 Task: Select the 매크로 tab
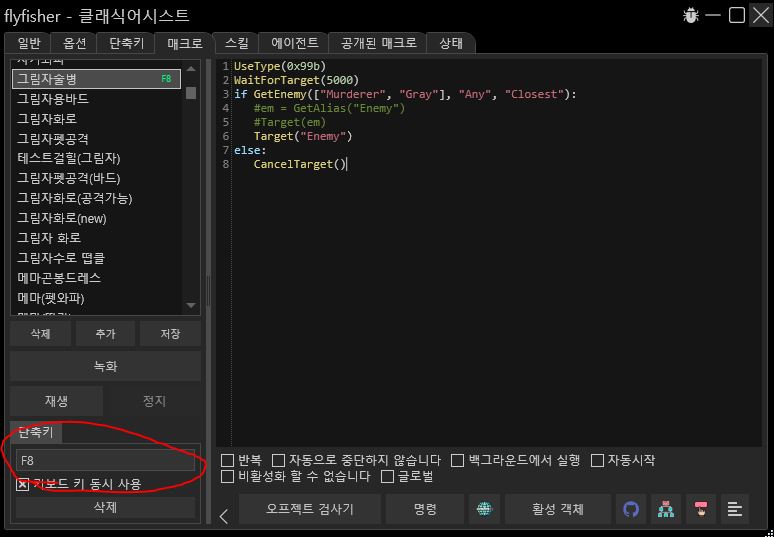(x=185, y=43)
